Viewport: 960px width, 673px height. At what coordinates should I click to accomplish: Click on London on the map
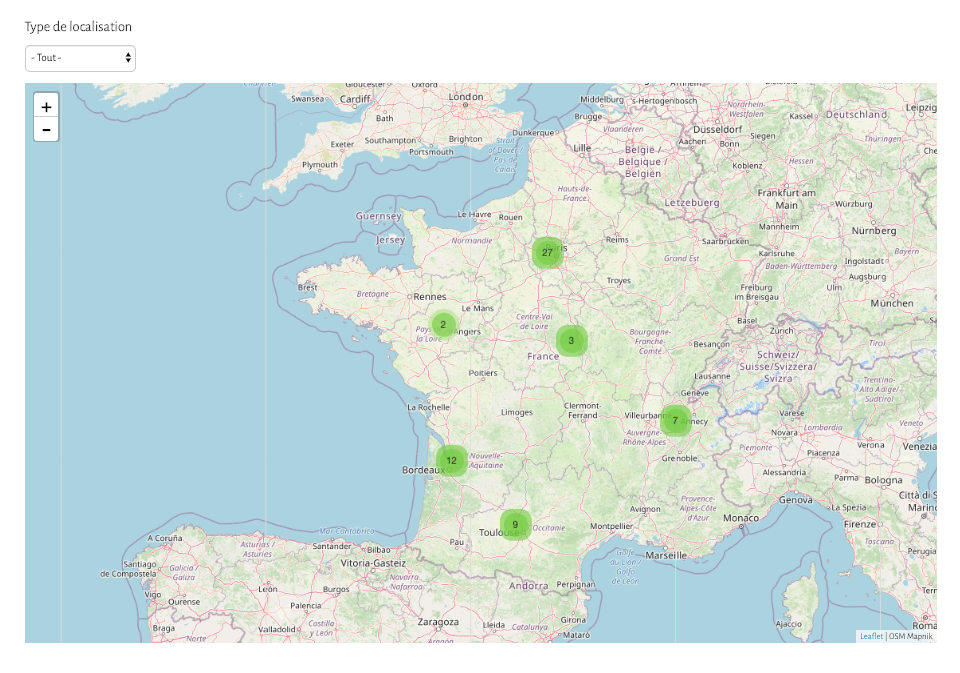point(466,97)
